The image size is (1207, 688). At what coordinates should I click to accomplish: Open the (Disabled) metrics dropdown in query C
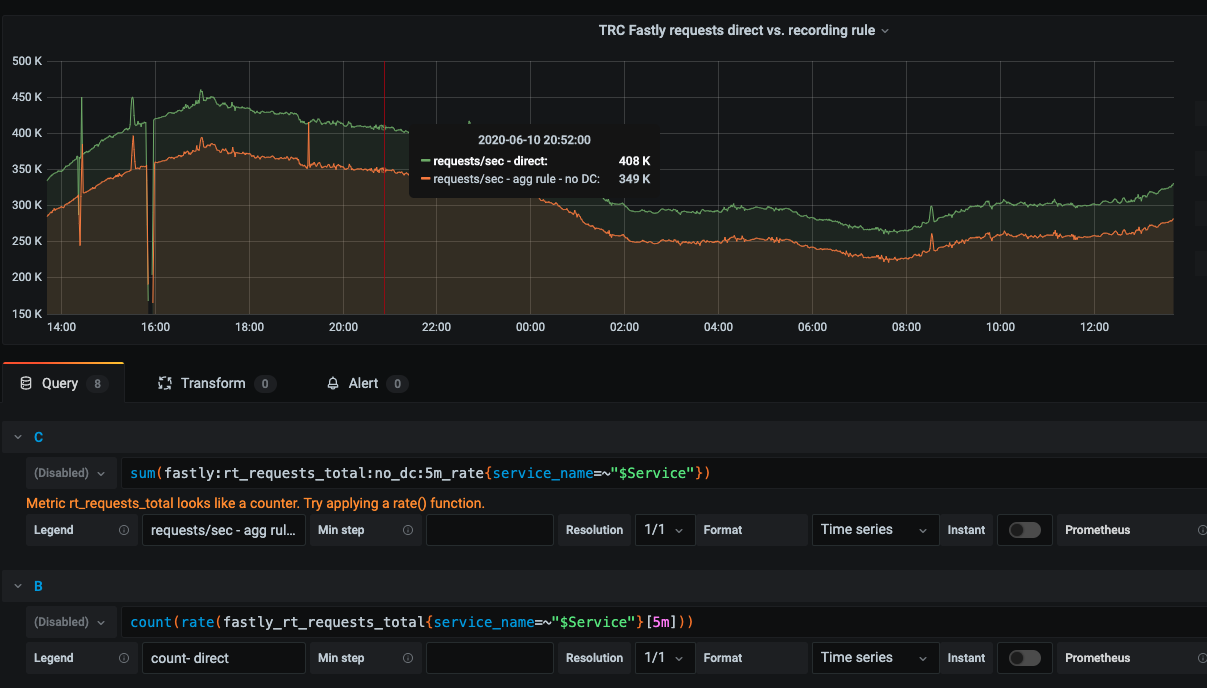click(x=69, y=473)
